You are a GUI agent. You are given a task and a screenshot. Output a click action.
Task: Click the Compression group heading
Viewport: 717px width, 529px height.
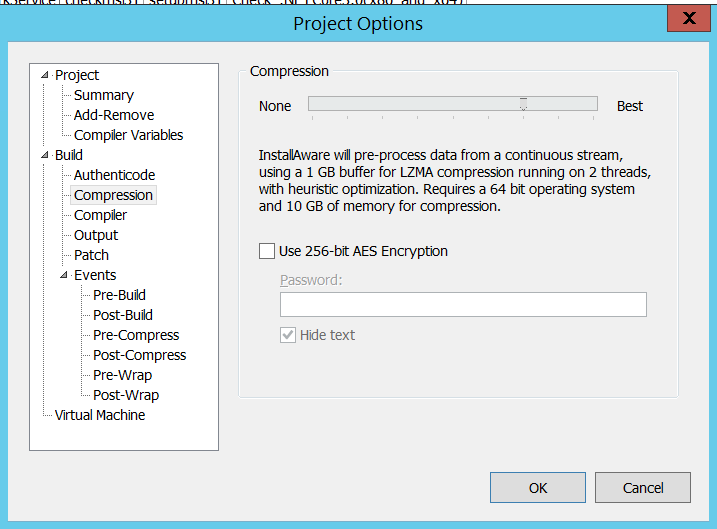[x=289, y=71]
